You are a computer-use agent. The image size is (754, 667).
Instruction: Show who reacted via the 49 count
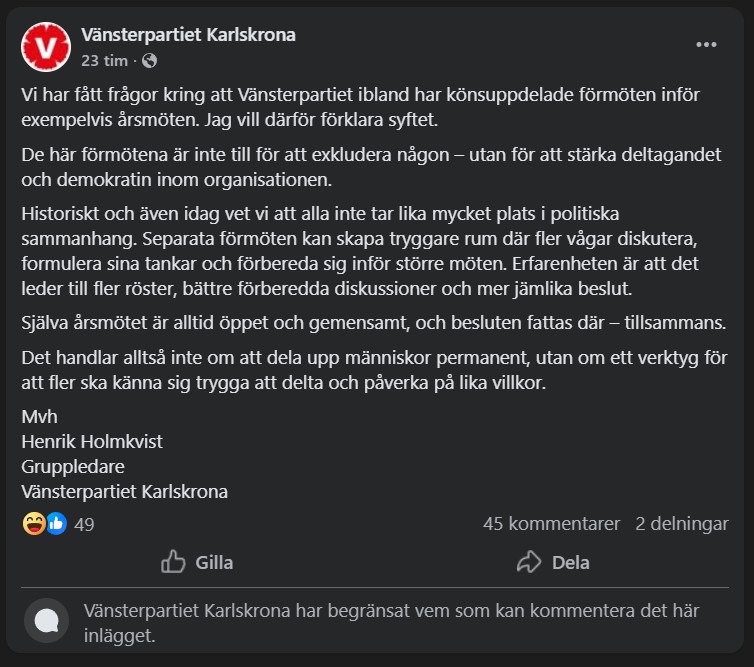(84, 524)
